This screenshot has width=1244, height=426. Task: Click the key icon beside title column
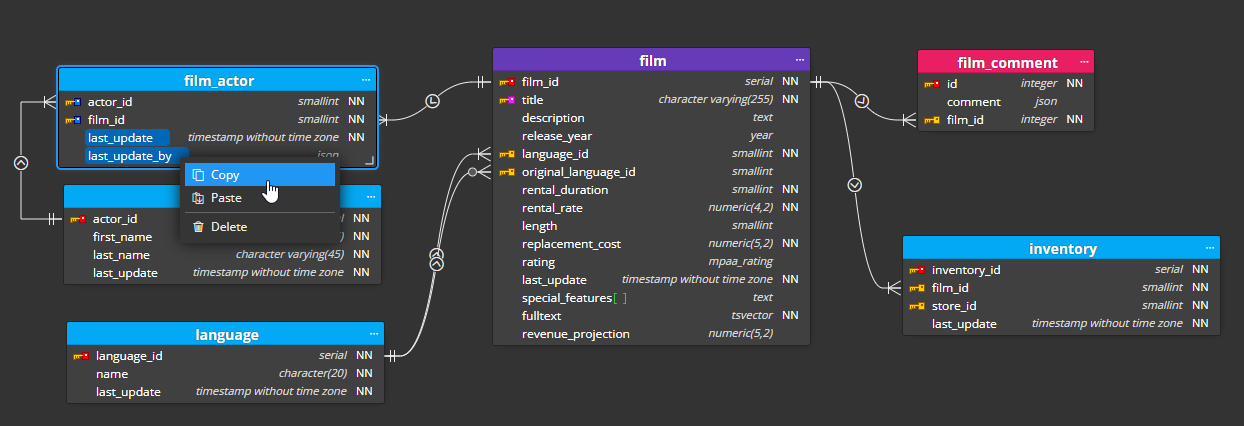click(x=507, y=100)
